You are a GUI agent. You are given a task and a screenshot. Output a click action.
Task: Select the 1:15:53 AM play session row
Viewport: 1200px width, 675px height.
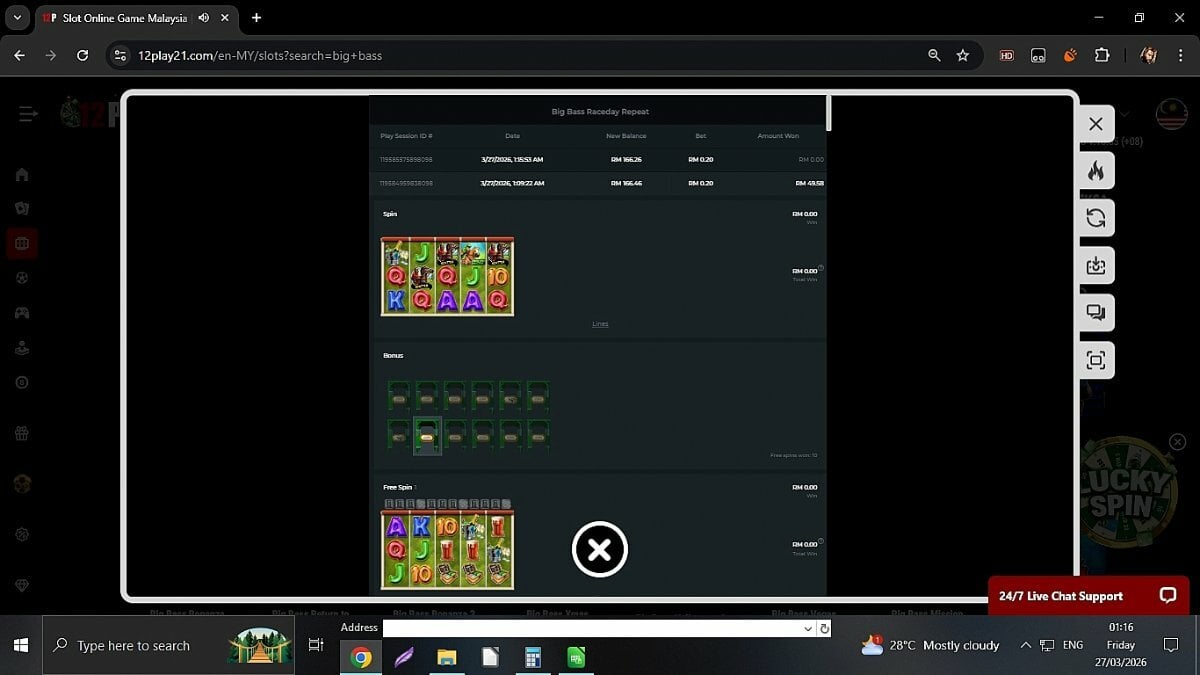click(598, 160)
